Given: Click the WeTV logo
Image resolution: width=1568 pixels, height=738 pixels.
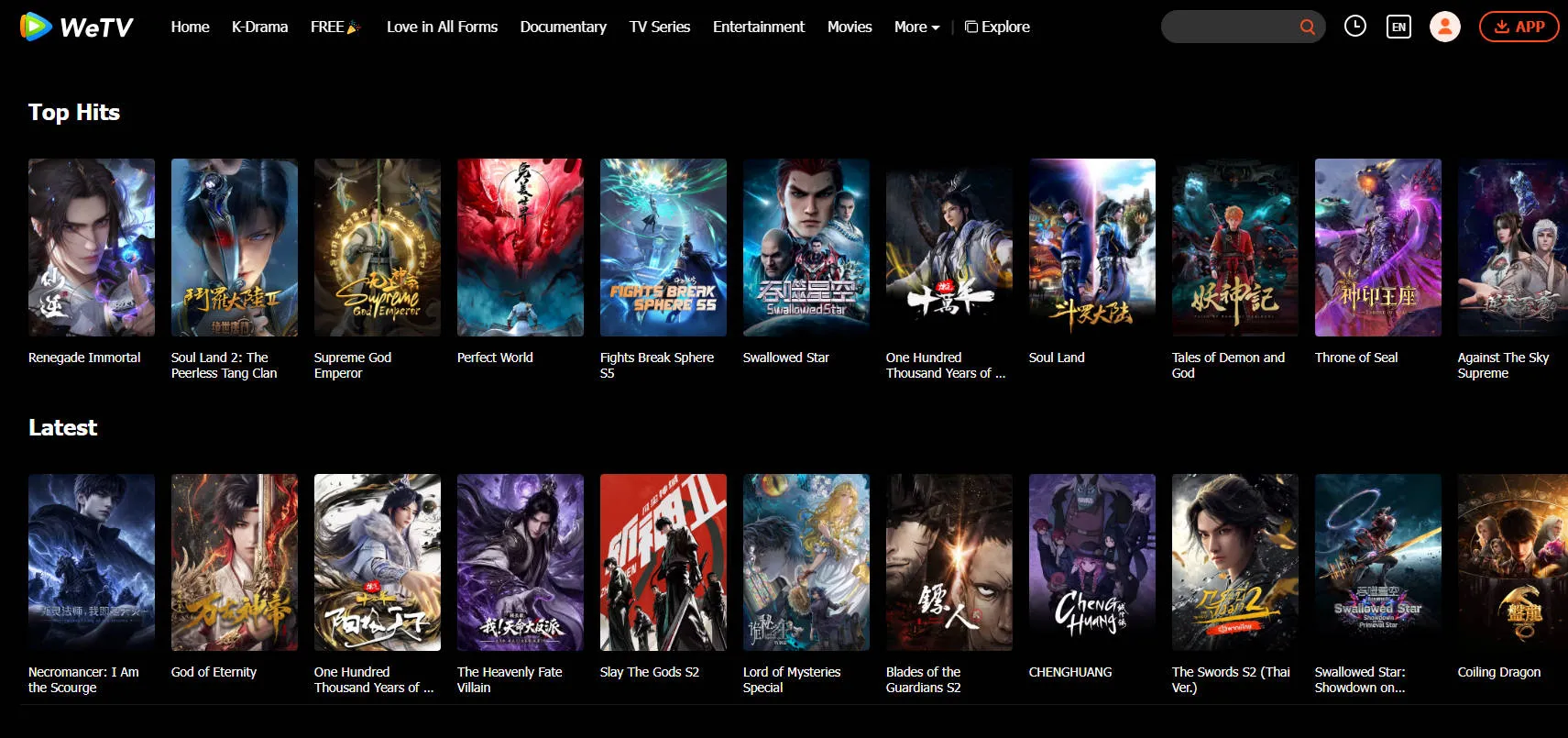Looking at the screenshot, I should coord(76,27).
